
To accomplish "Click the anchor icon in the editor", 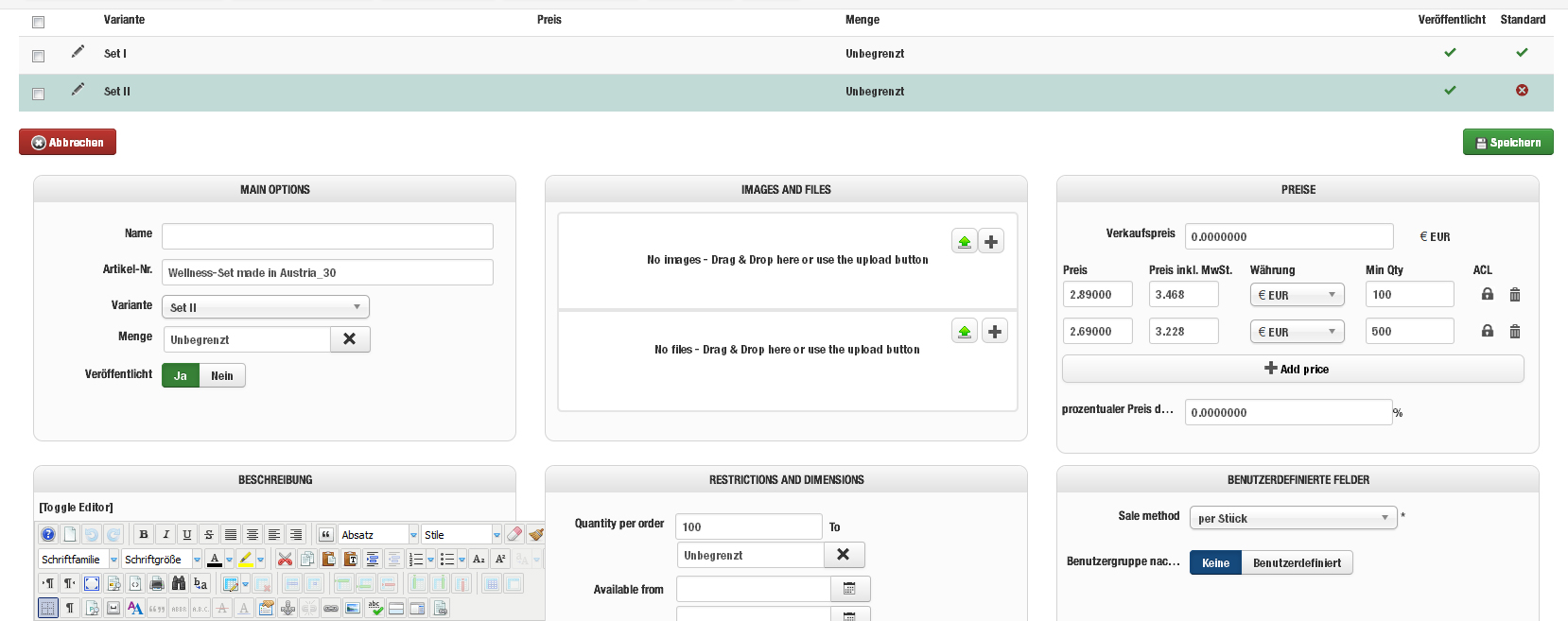I will tap(287, 608).
